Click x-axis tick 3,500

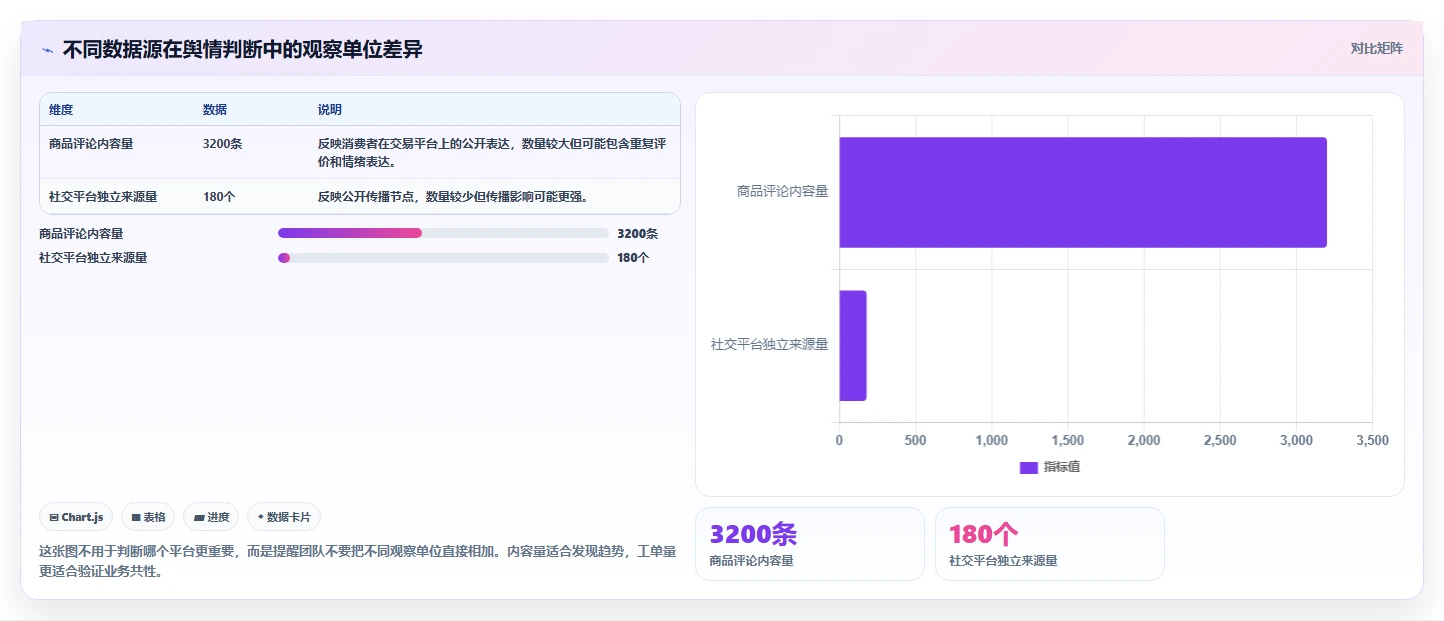tap(1372, 440)
